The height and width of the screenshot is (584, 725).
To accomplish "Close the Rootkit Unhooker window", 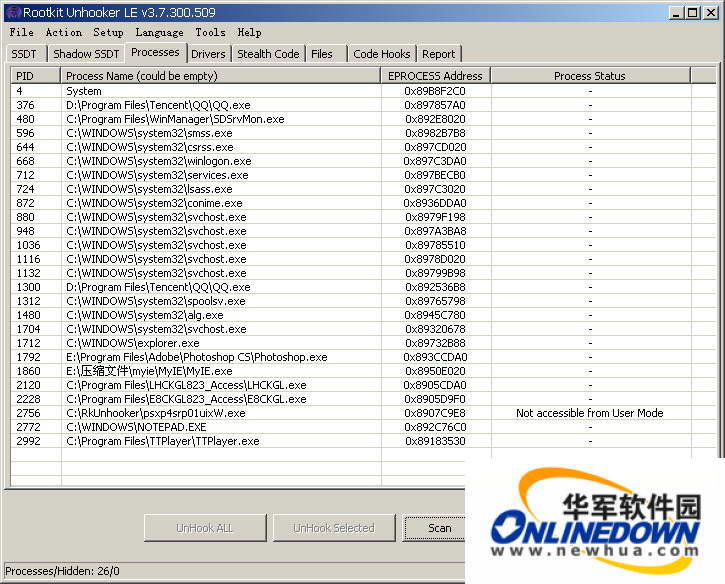I will [x=711, y=13].
